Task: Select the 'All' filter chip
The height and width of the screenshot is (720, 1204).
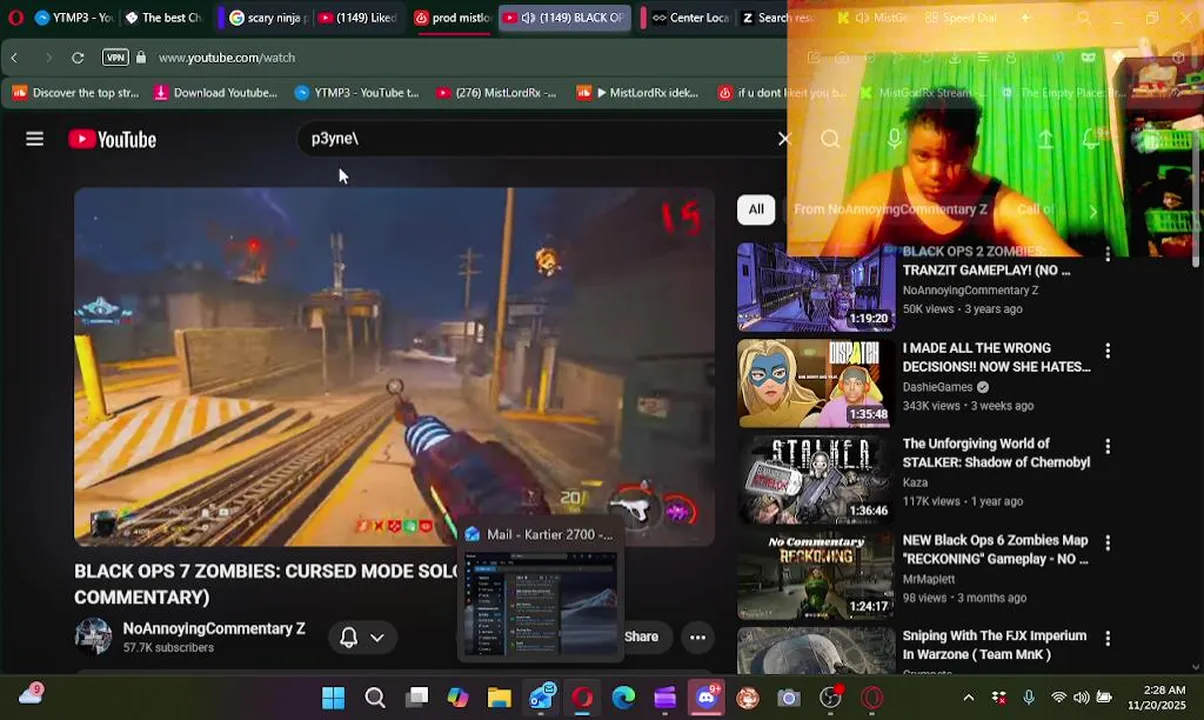Action: pyautogui.click(x=756, y=209)
